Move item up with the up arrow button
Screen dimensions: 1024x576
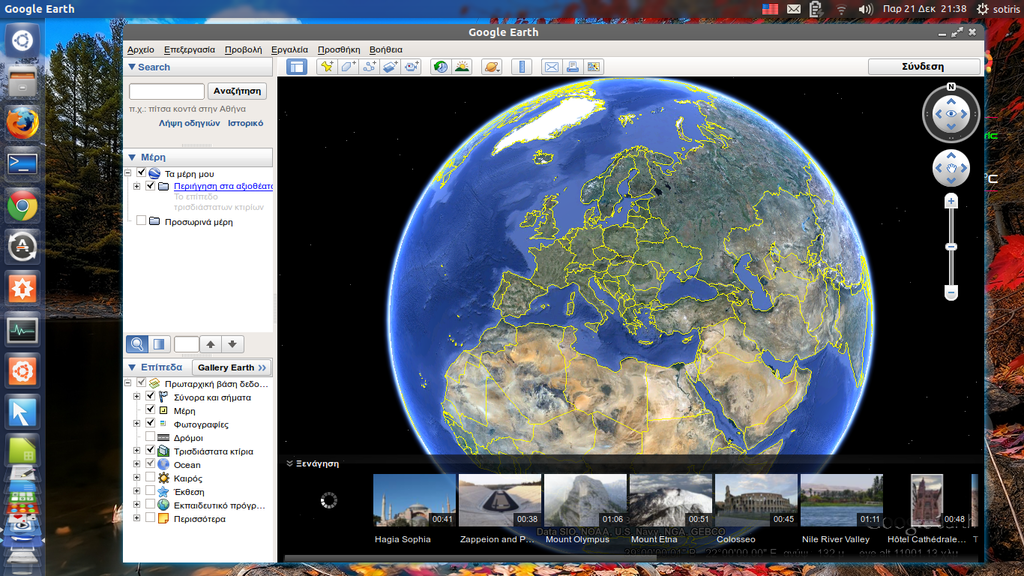pyautogui.click(x=210, y=344)
